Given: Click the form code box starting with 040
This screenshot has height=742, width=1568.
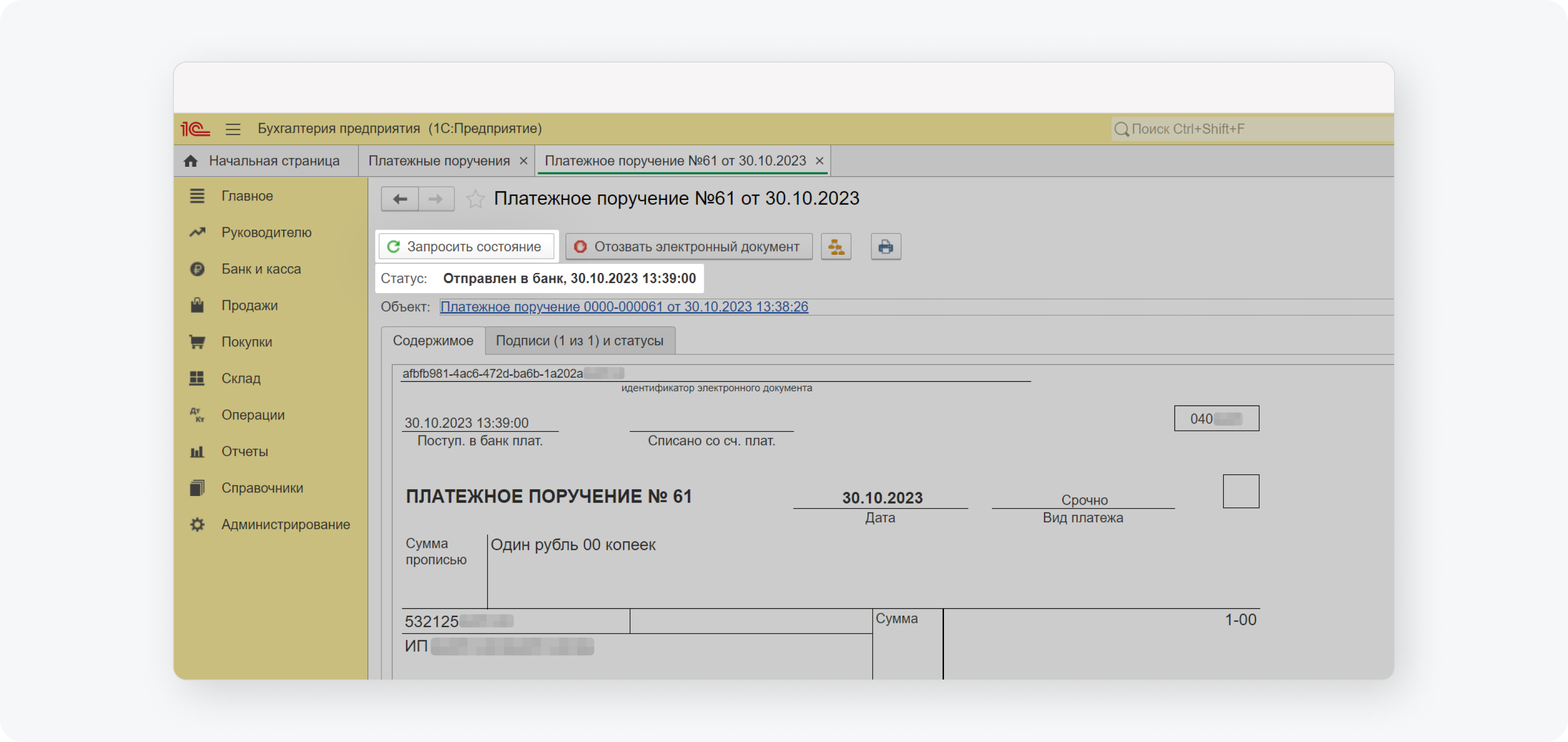Looking at the screenshot, I should pyautogui.click(x=1216, y=419).
